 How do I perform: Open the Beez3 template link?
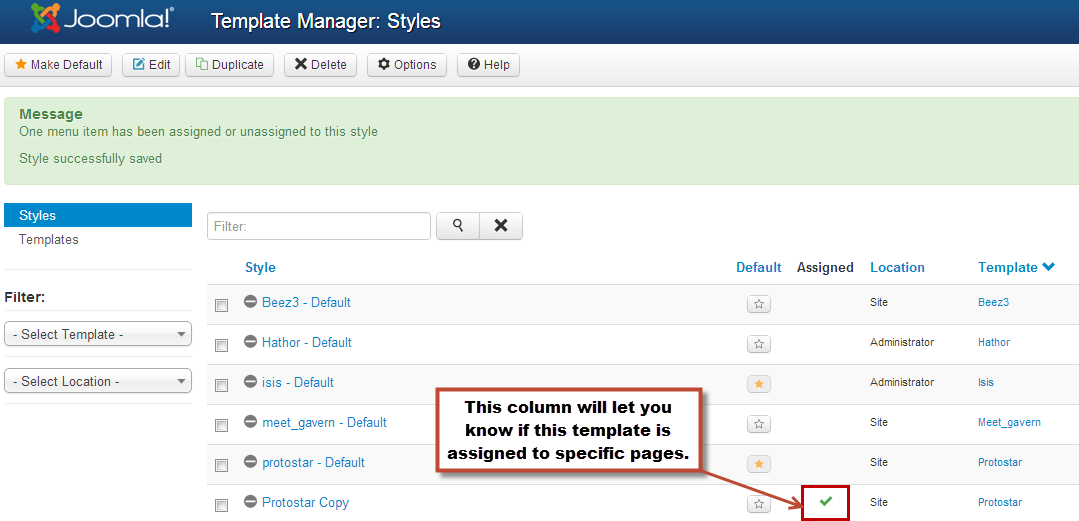(994, 302)
